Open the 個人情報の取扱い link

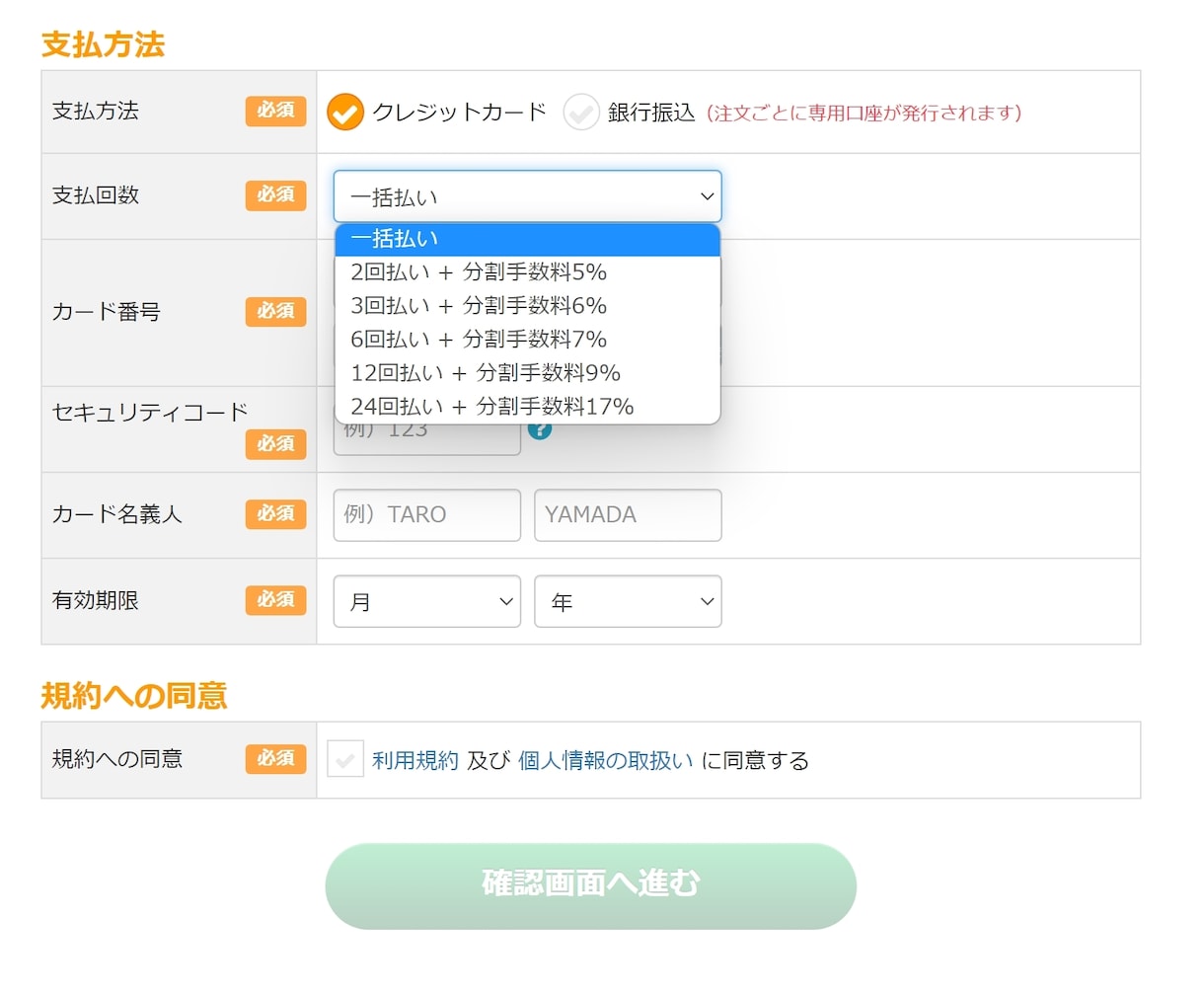click(x=606, y=760)
